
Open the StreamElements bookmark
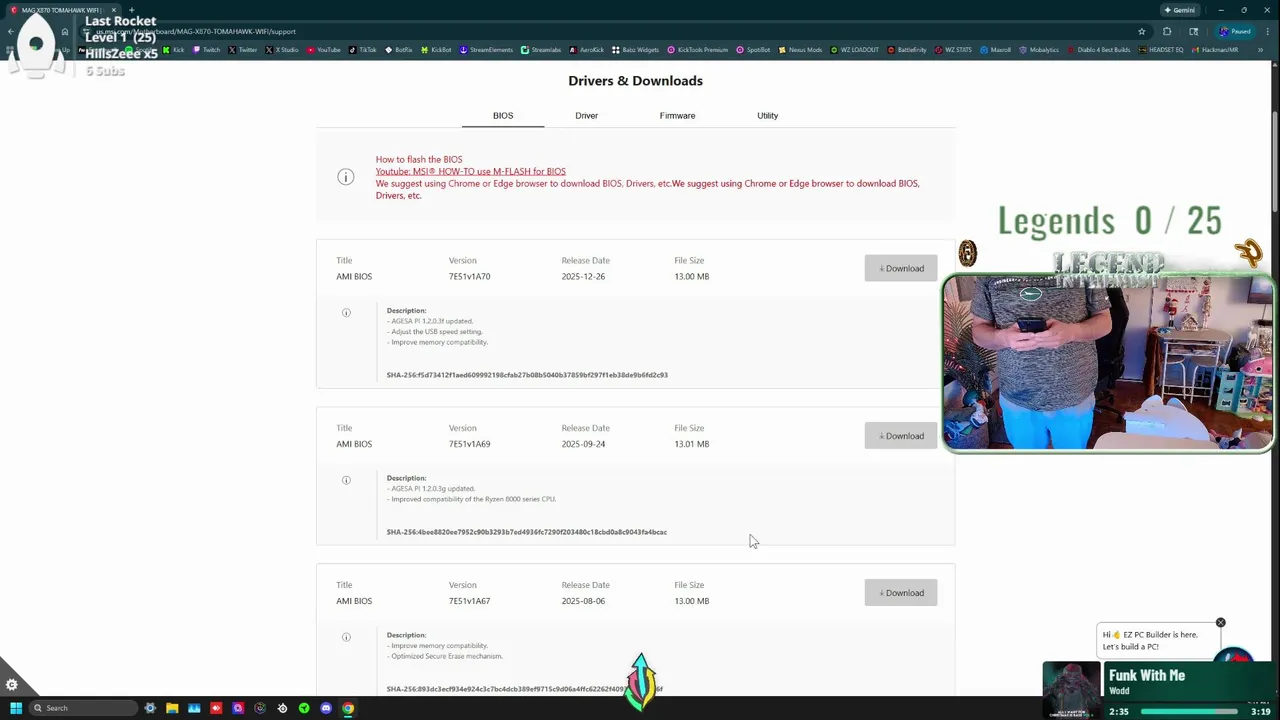click(486, 49)
